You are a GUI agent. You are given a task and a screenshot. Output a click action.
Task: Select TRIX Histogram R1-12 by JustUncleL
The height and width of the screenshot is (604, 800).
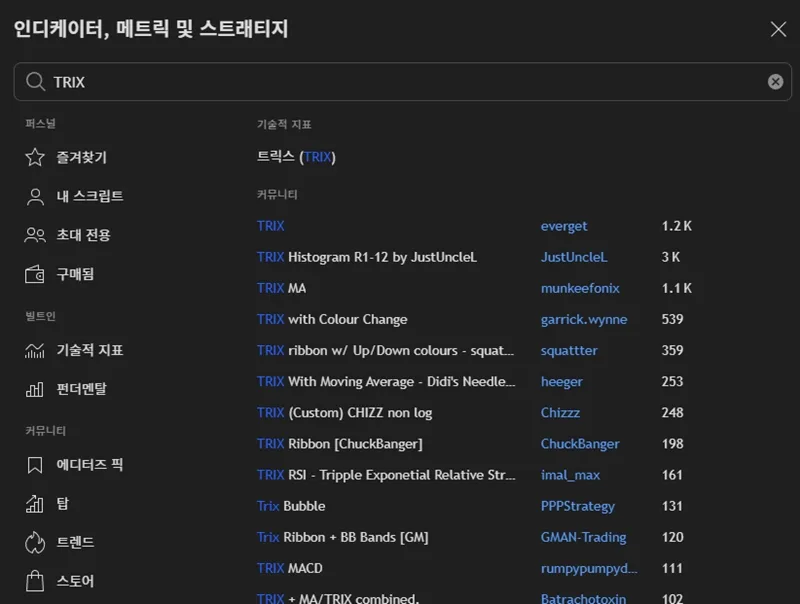pos(367,257)
